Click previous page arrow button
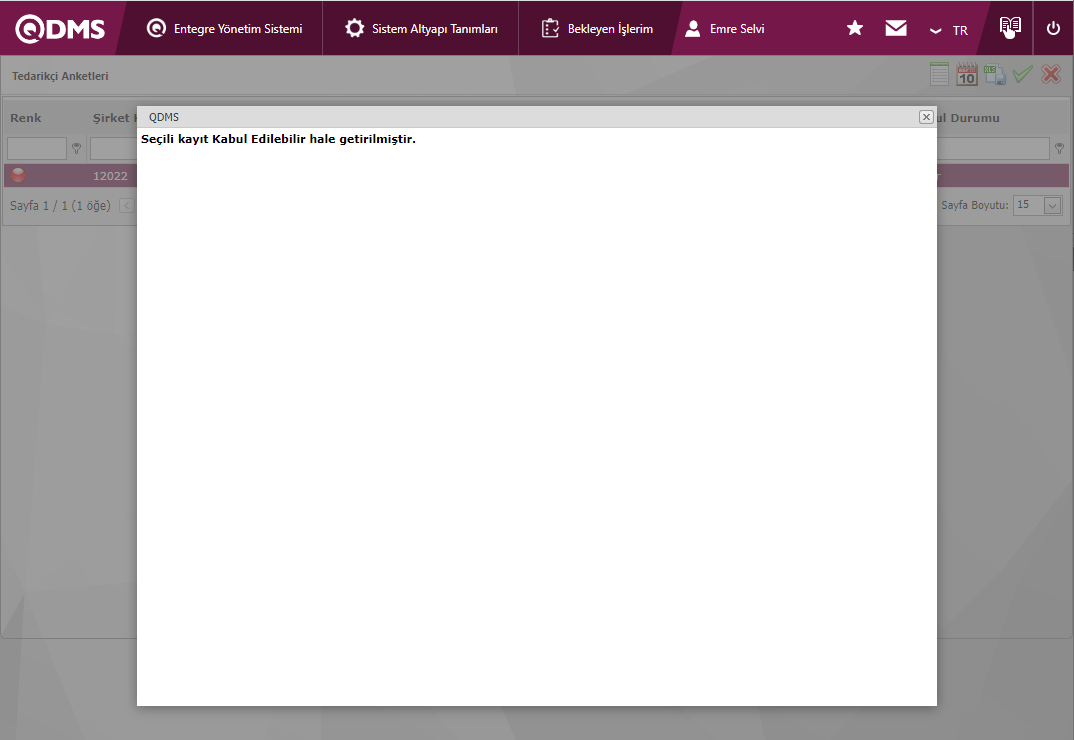Image resolution: width=1074 pixels, height=740 pixels. point(127,206)
